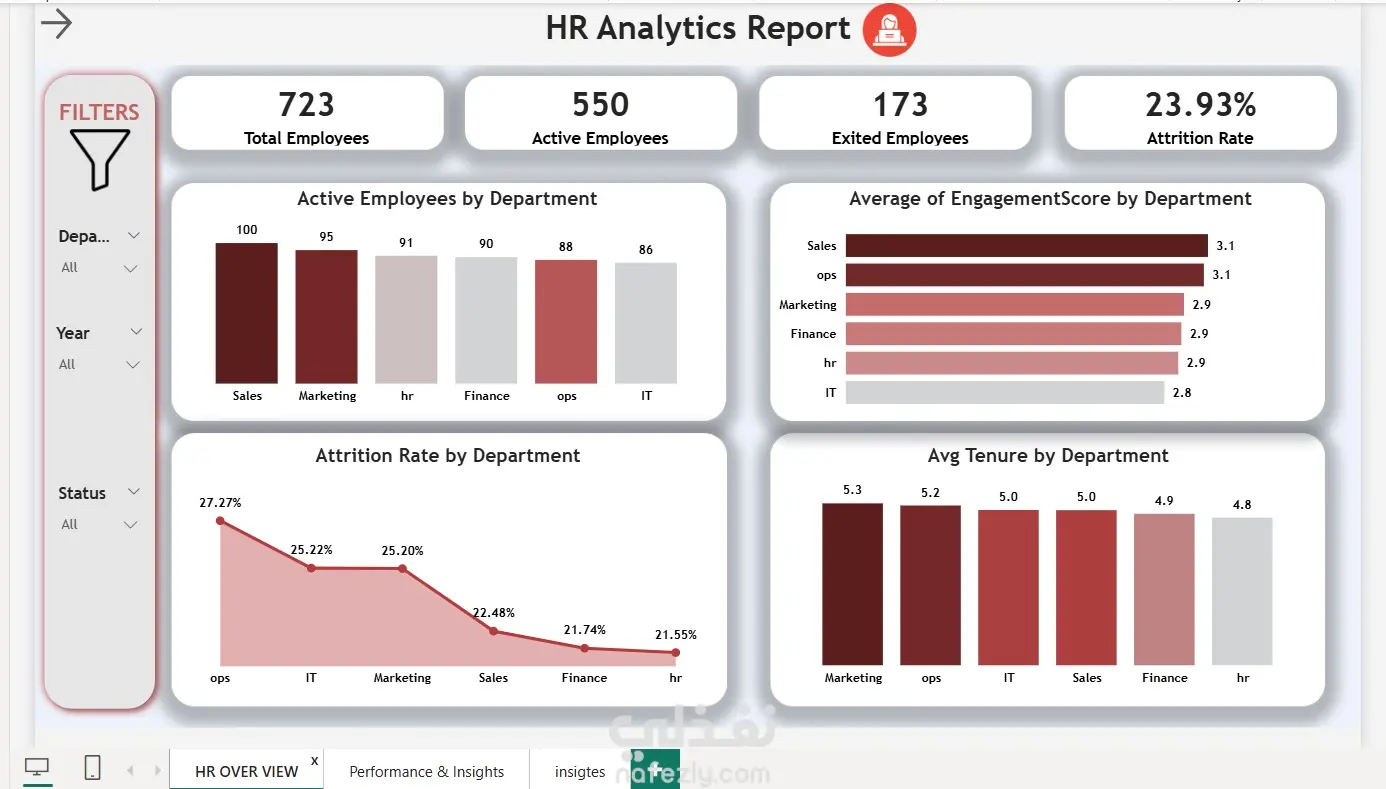Select Sales bar in Active Employees chart

[x=246, y=313]
